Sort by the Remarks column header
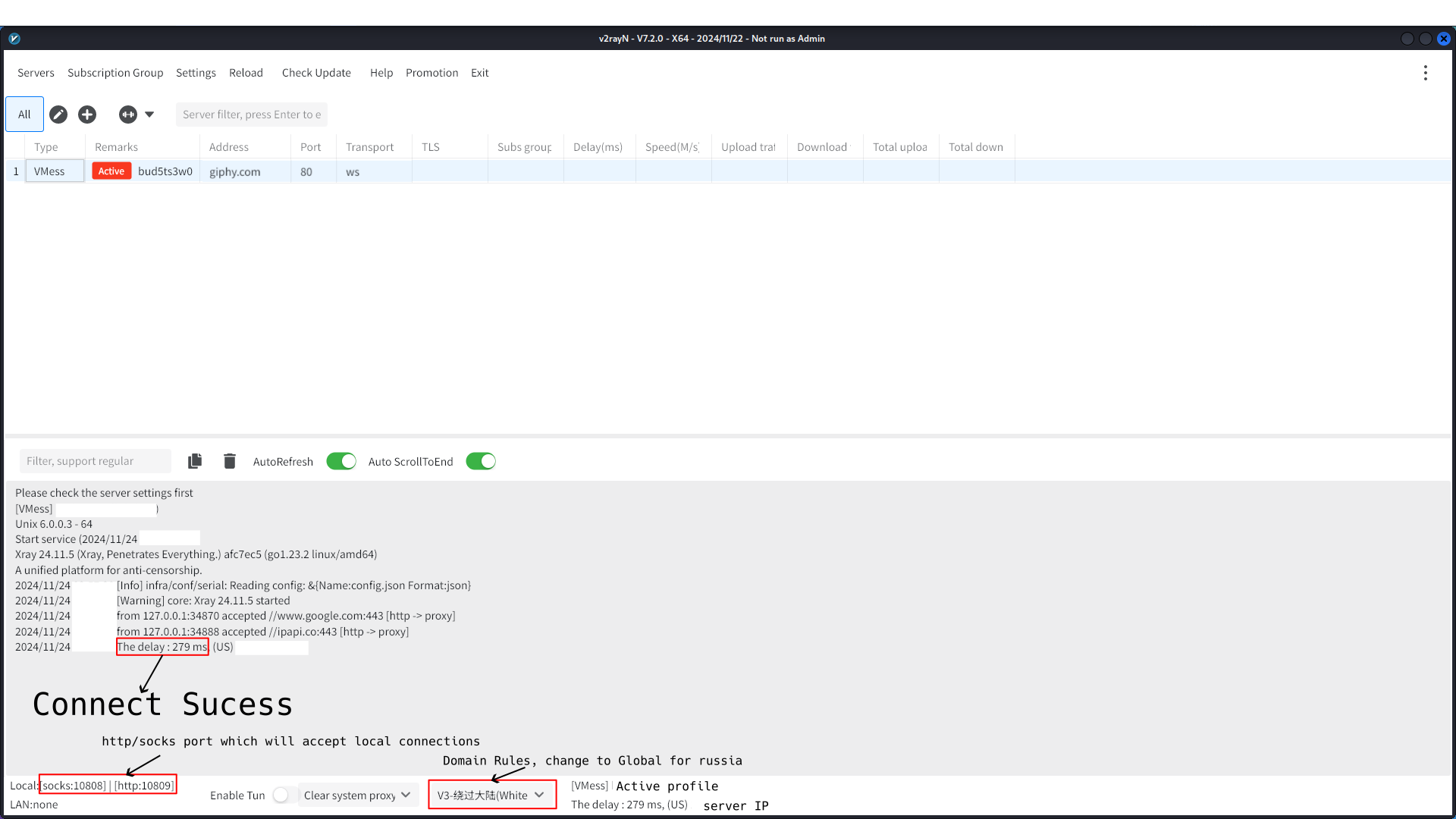This screenshot has height=819, width=1456. 143,147
